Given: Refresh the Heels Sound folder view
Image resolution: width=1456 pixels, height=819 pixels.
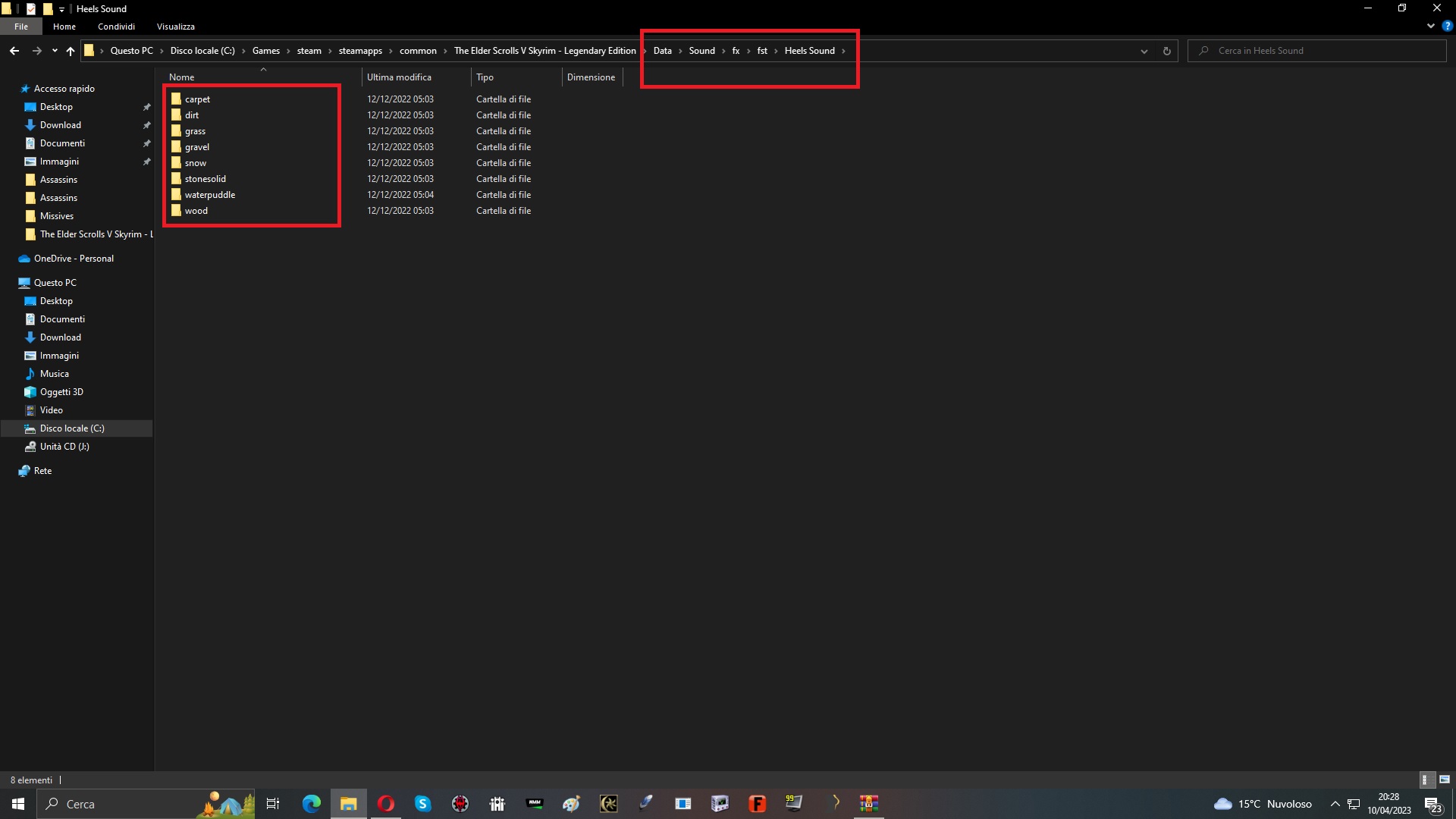Looking at the screenshot, I should click(1166, 51).
